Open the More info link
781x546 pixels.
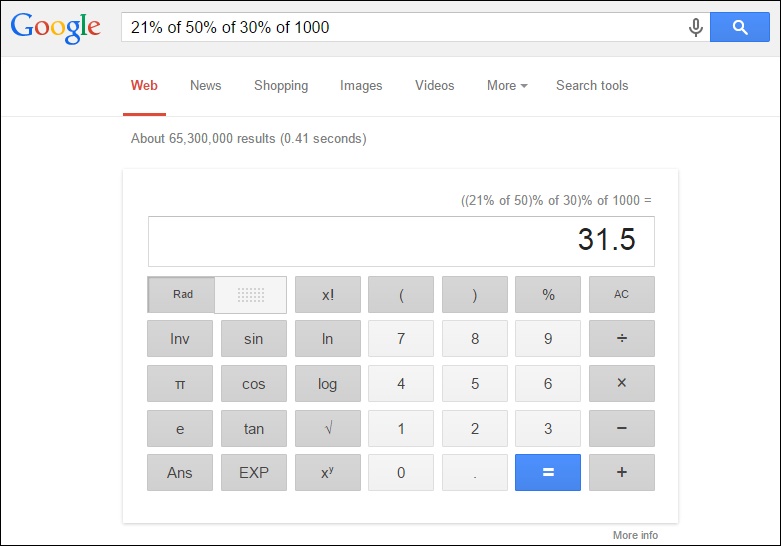click(635, 535)
